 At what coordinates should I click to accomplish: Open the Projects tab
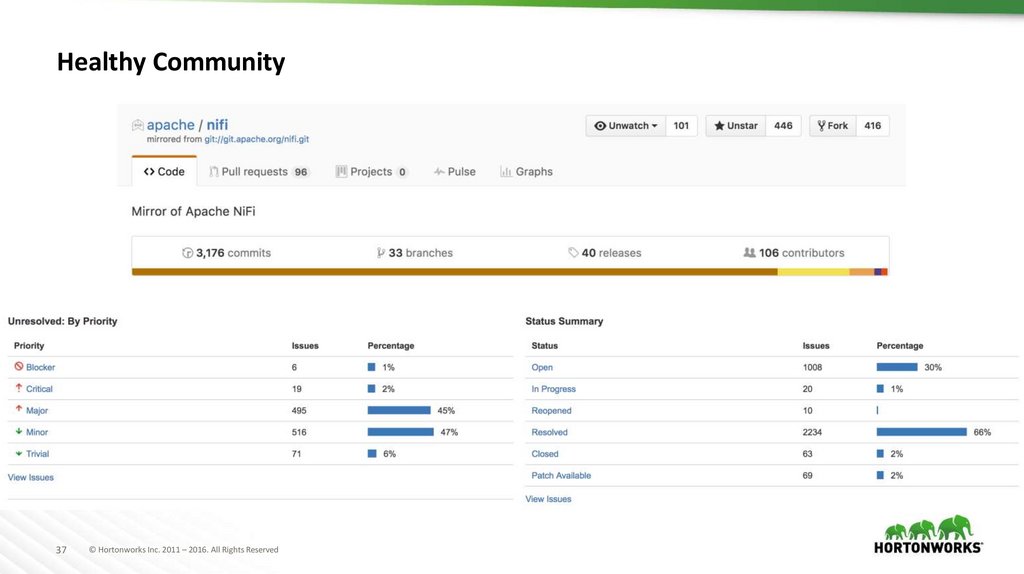tap(371, 172)
